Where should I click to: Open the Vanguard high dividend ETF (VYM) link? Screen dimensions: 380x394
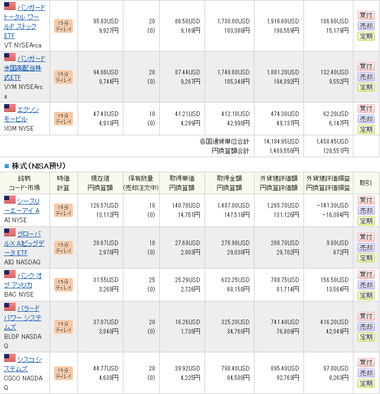[24, 68]
